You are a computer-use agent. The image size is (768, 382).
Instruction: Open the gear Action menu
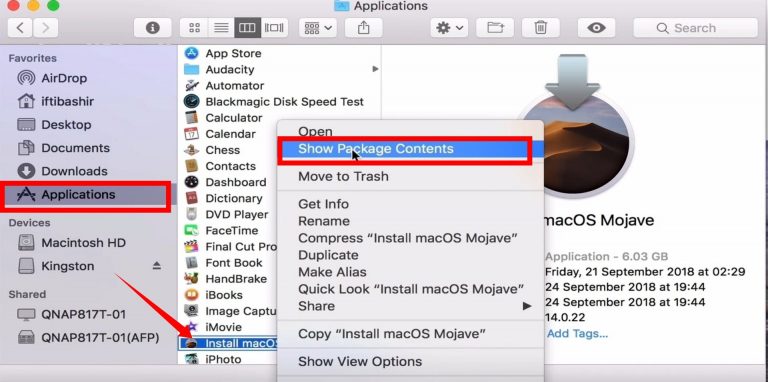click(x=449, y=28)
